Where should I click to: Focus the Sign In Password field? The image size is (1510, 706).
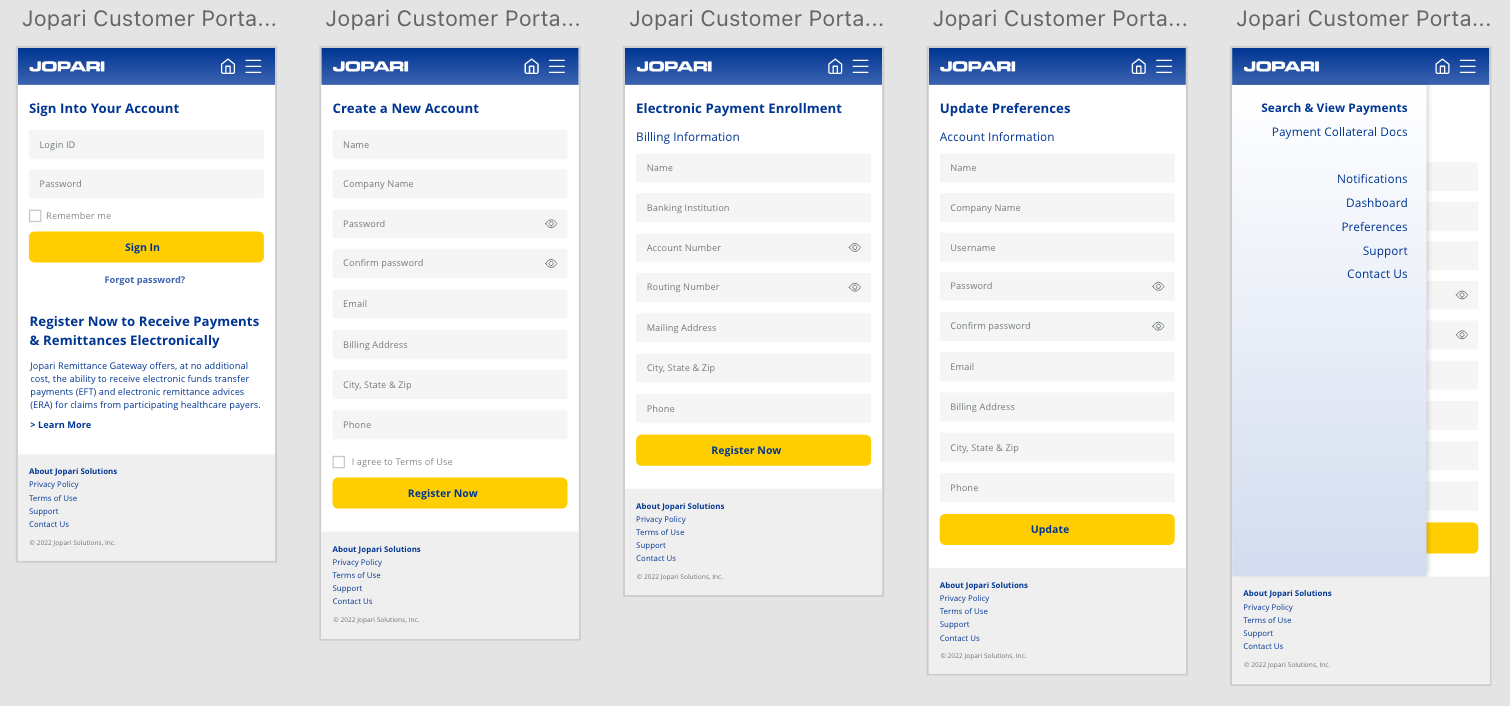(146, 184)
